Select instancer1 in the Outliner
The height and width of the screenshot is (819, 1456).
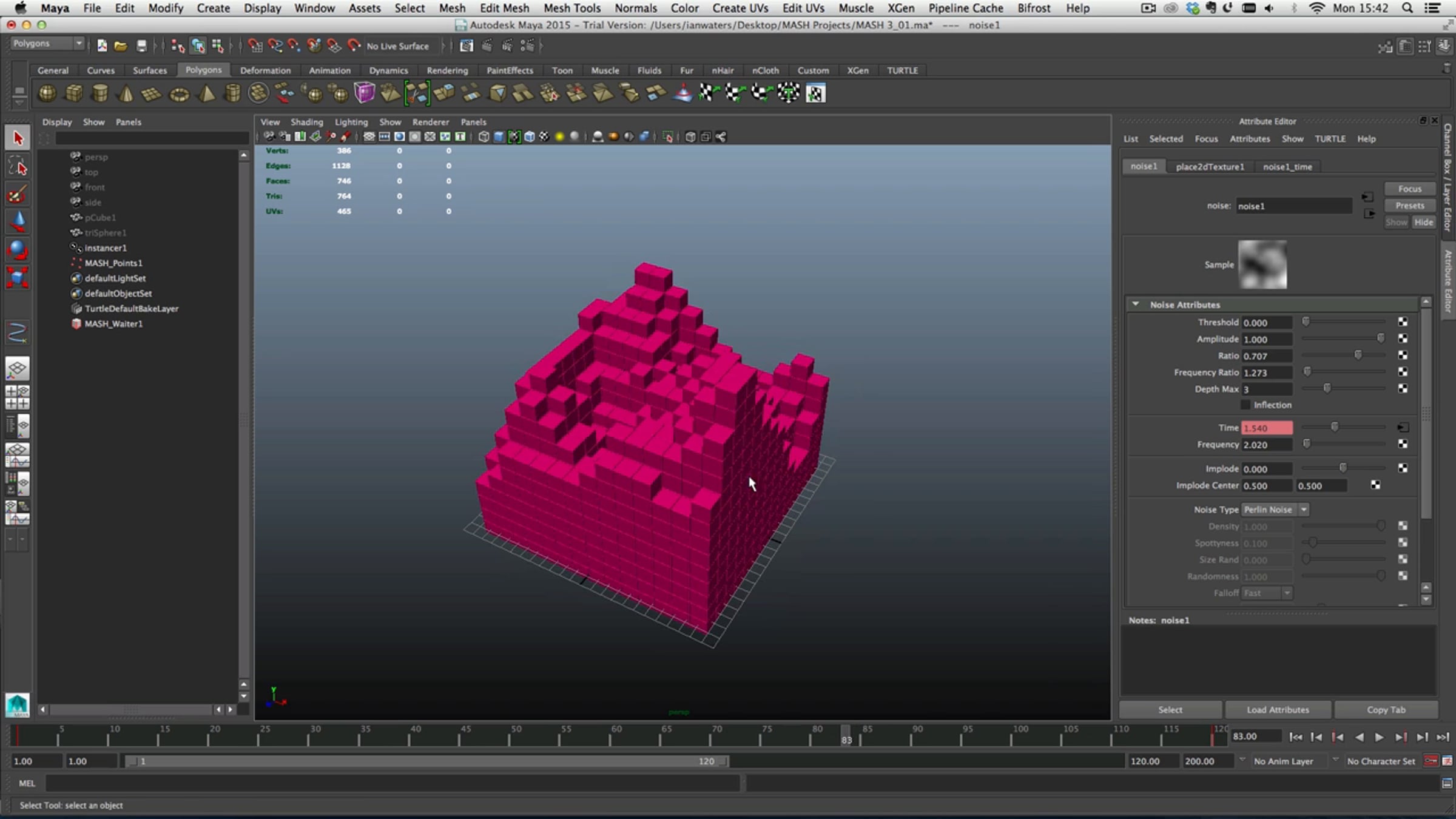pyautogui.click(x=106, y=248)
